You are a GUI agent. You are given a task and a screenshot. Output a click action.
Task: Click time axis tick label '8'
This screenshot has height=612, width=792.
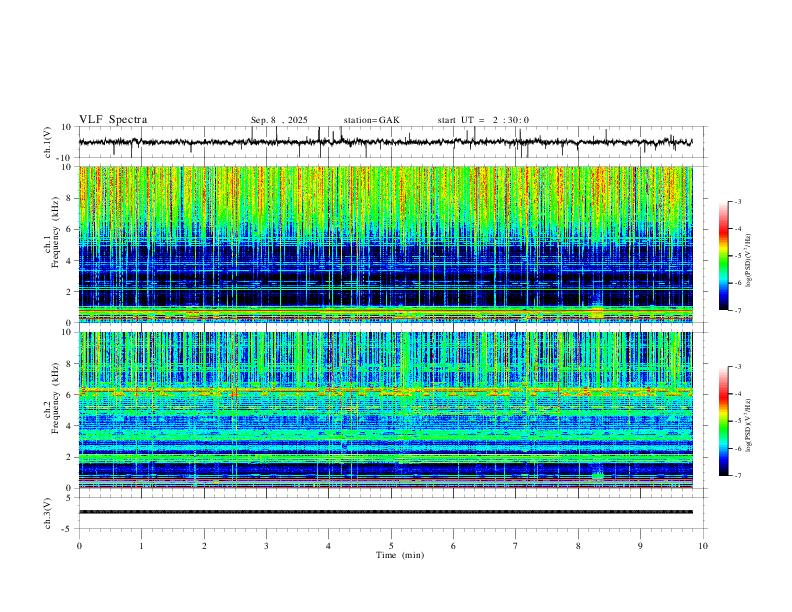(x=578, y=546)
